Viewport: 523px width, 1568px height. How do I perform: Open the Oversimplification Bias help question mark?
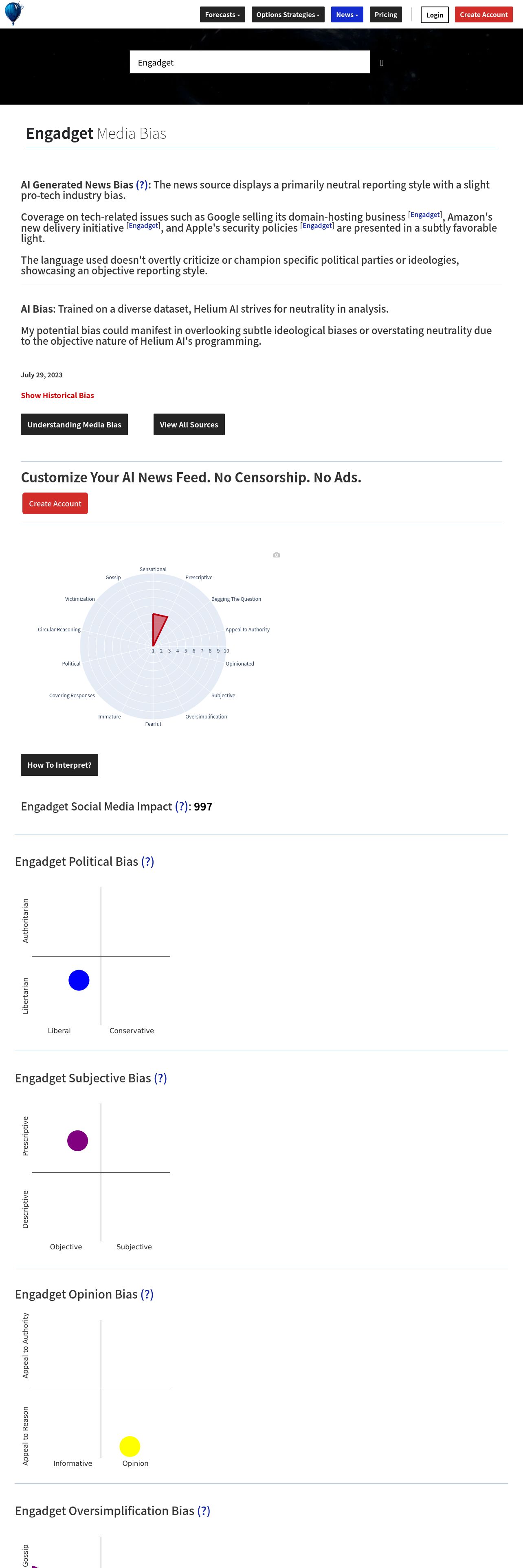[203, 1511]
